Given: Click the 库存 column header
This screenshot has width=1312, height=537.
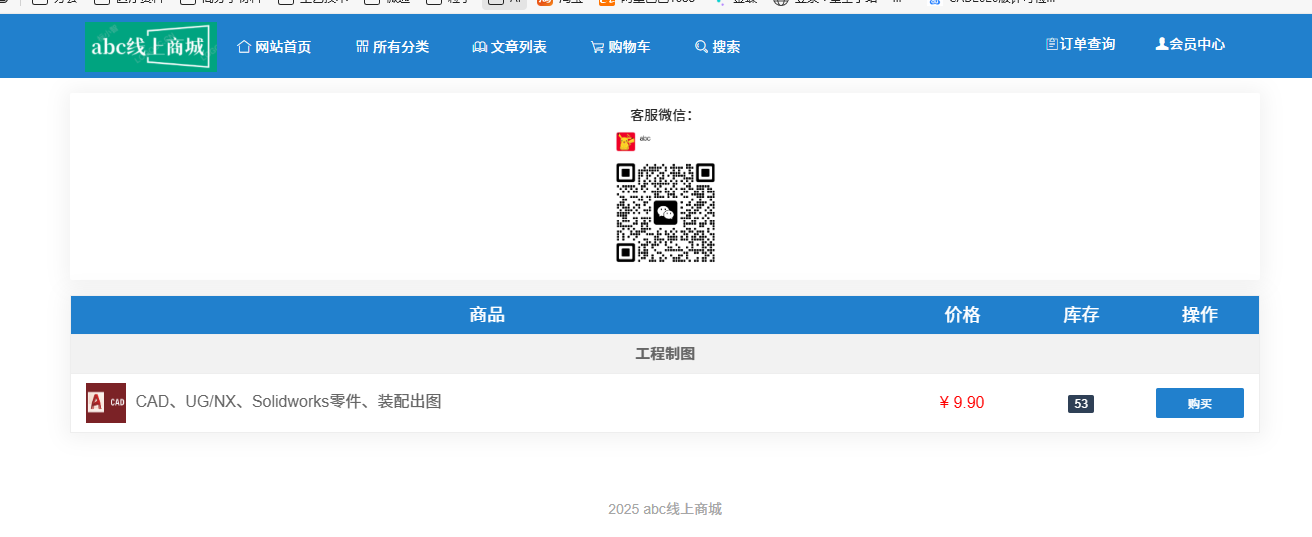Looking at the screenshot, I should [x=1080, y=315].
